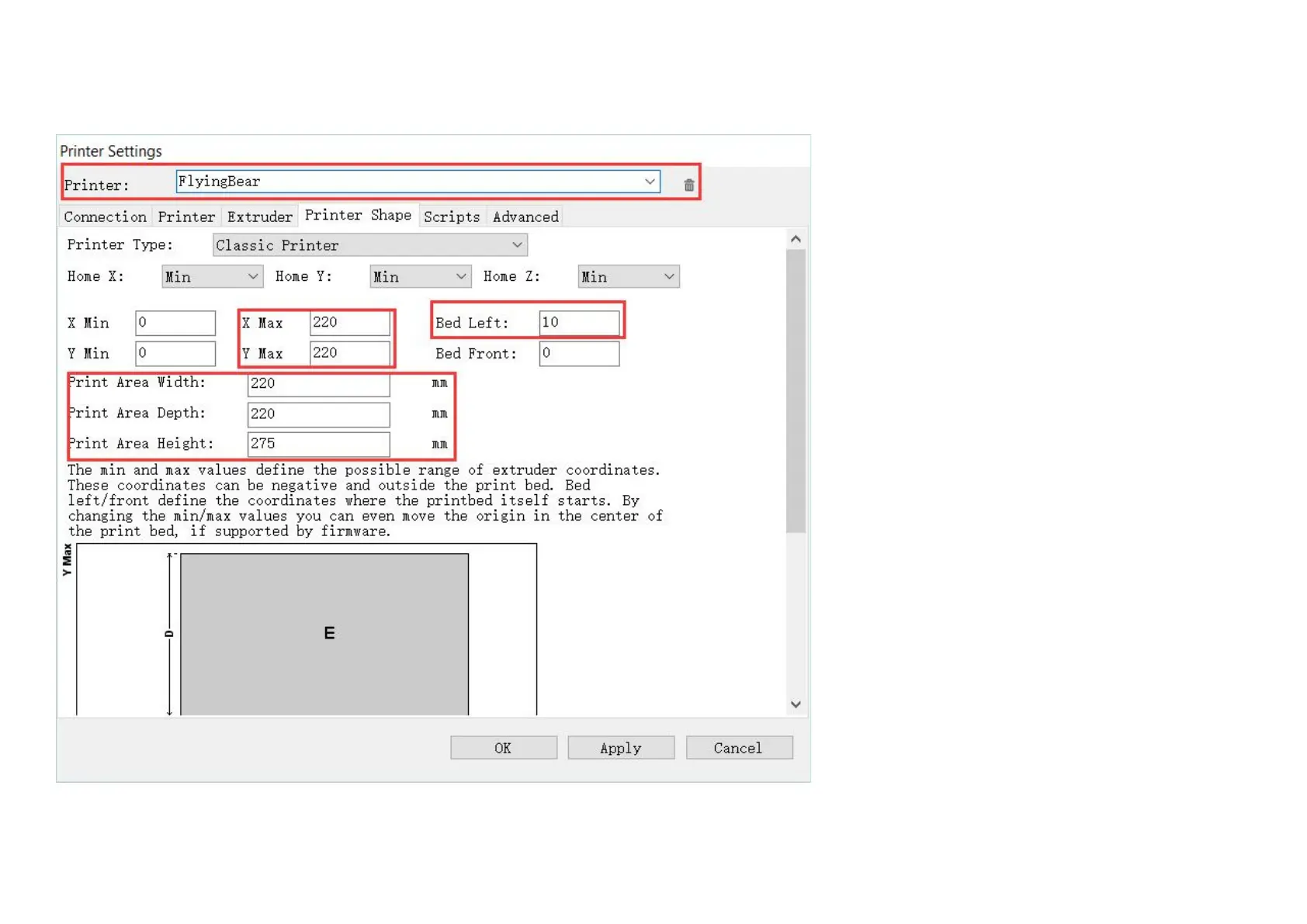Open the Printer selection dropdown
This screenshot has width=1307, height=924.
point(418,182)
